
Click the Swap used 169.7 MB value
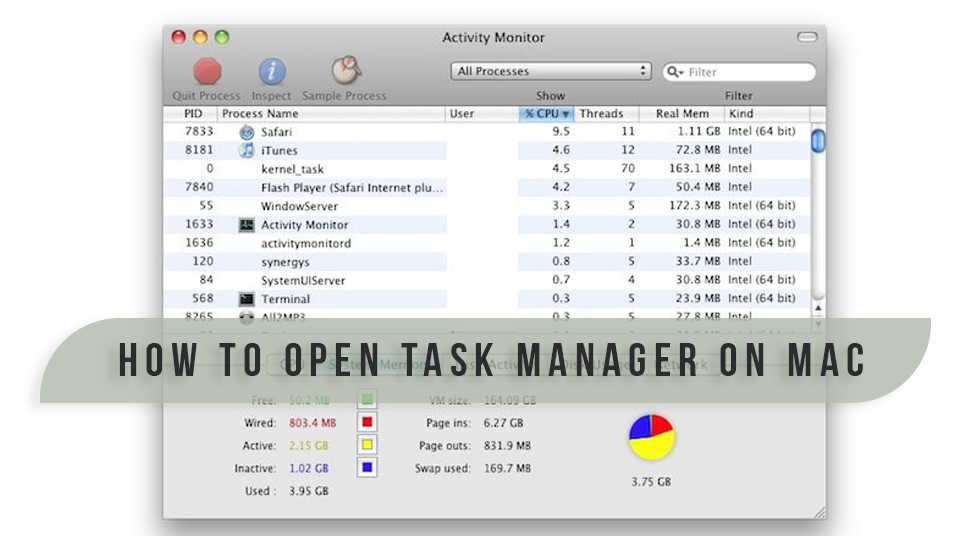507,469
